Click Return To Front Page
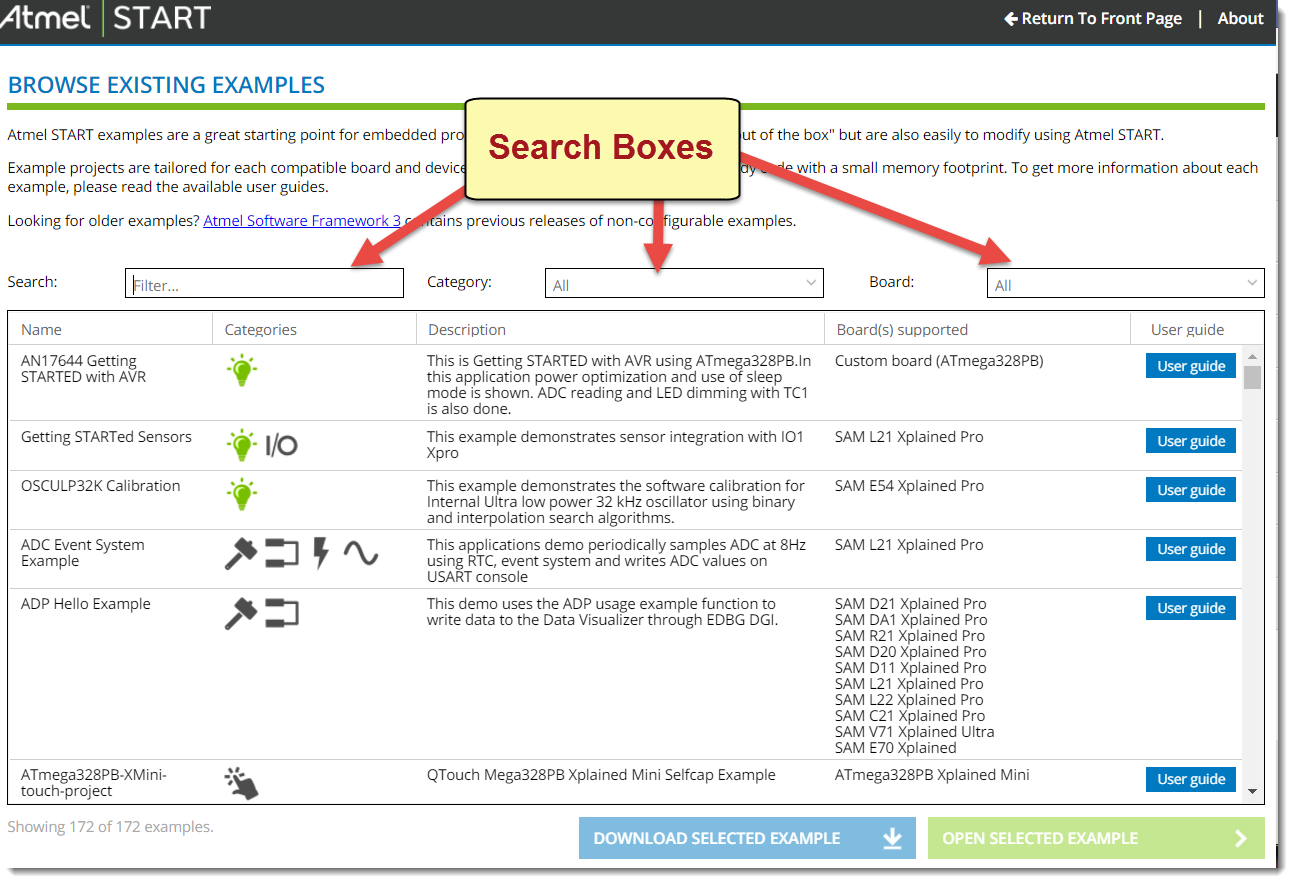The height and width of the screenshot is (883, 1293). click(x=1093, y=19)
